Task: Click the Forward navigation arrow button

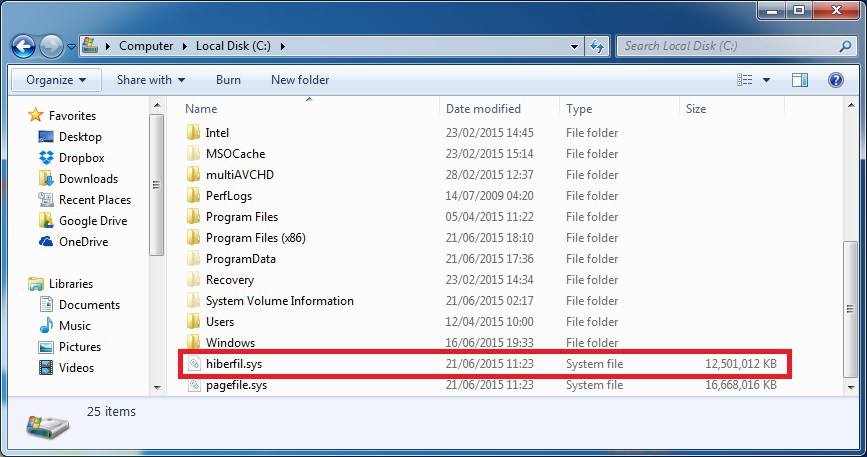Action: tap(52, 46)
